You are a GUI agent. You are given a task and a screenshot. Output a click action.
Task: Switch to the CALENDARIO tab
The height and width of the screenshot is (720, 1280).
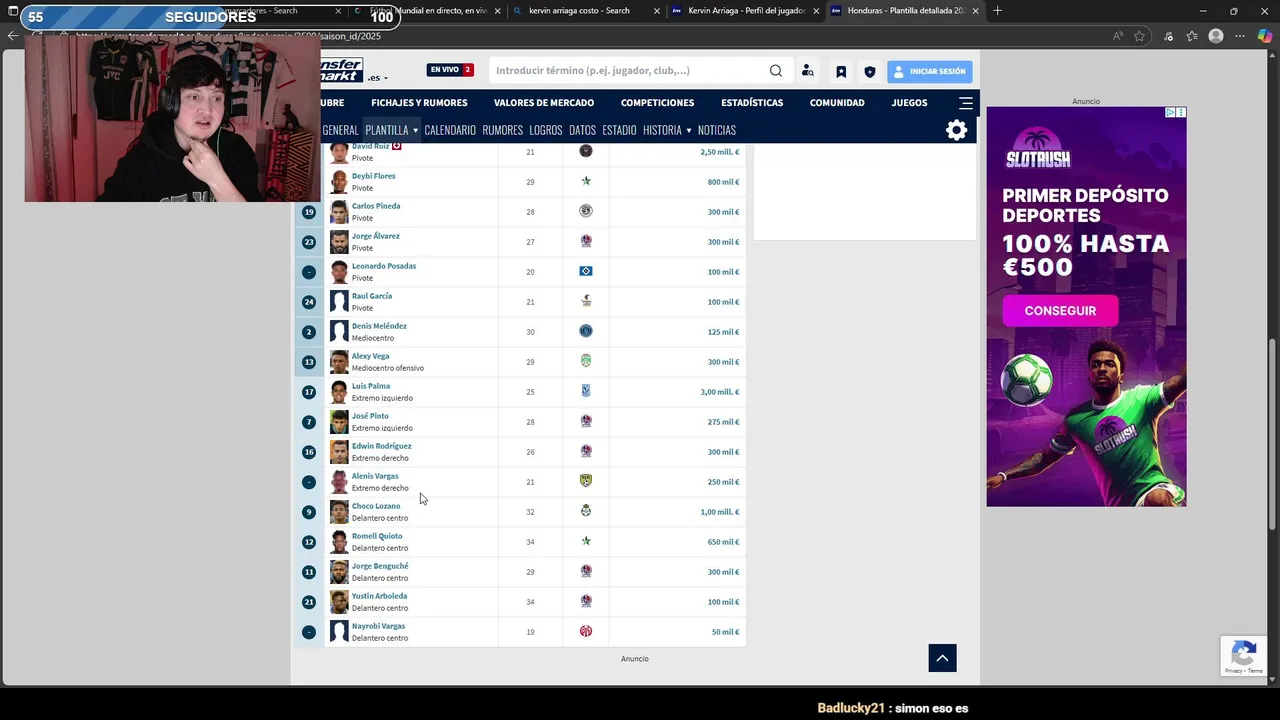pyautogui.click(x=450, y=130)
